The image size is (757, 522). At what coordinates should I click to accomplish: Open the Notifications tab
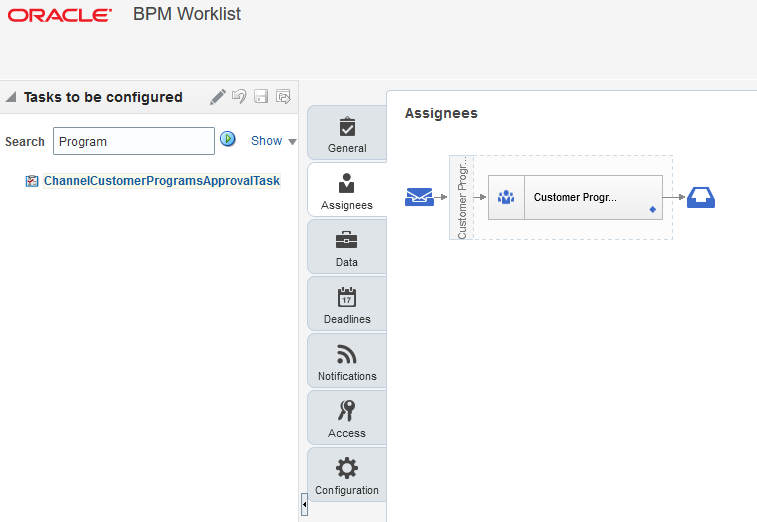click(x=347, y=361)
